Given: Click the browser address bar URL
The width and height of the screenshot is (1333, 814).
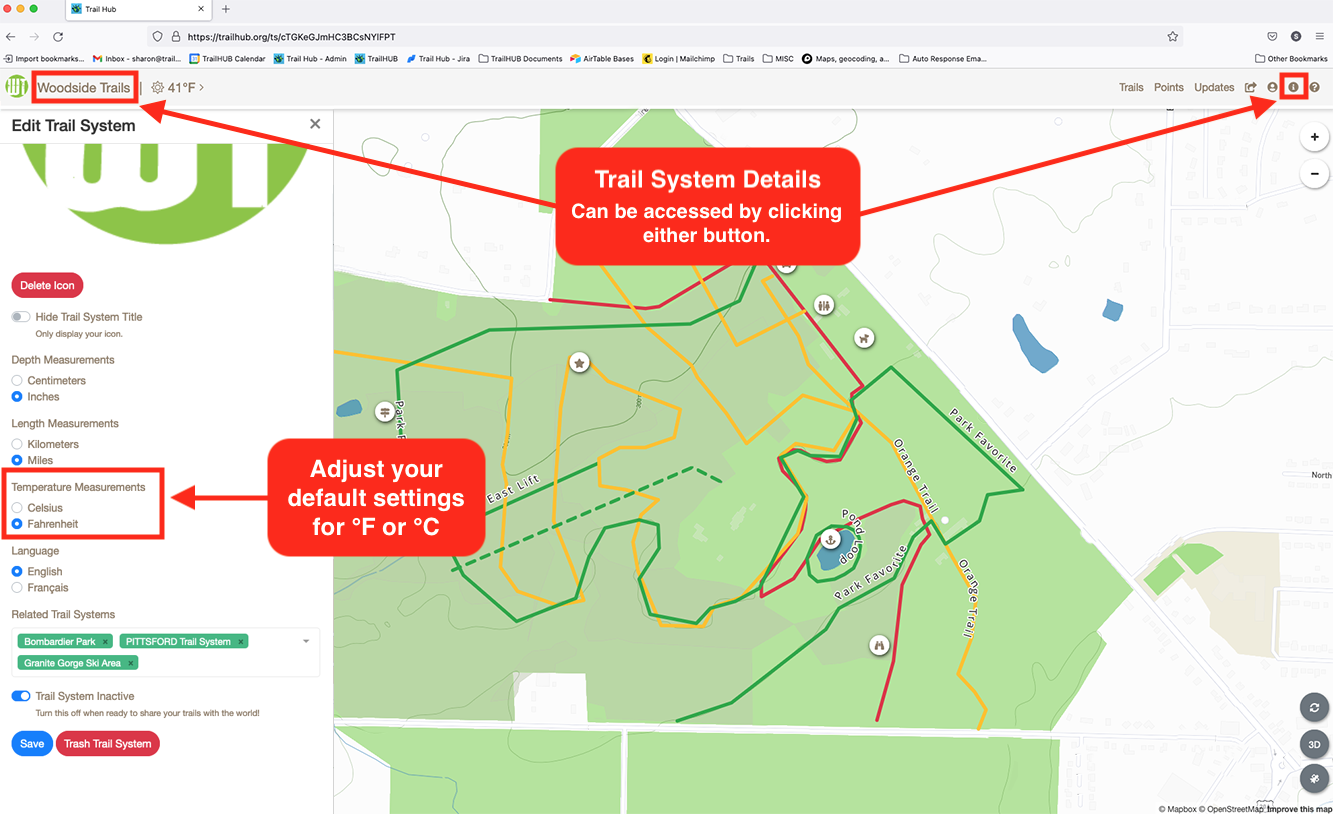Looking at the screenshot, I should [x=291, y=37].
